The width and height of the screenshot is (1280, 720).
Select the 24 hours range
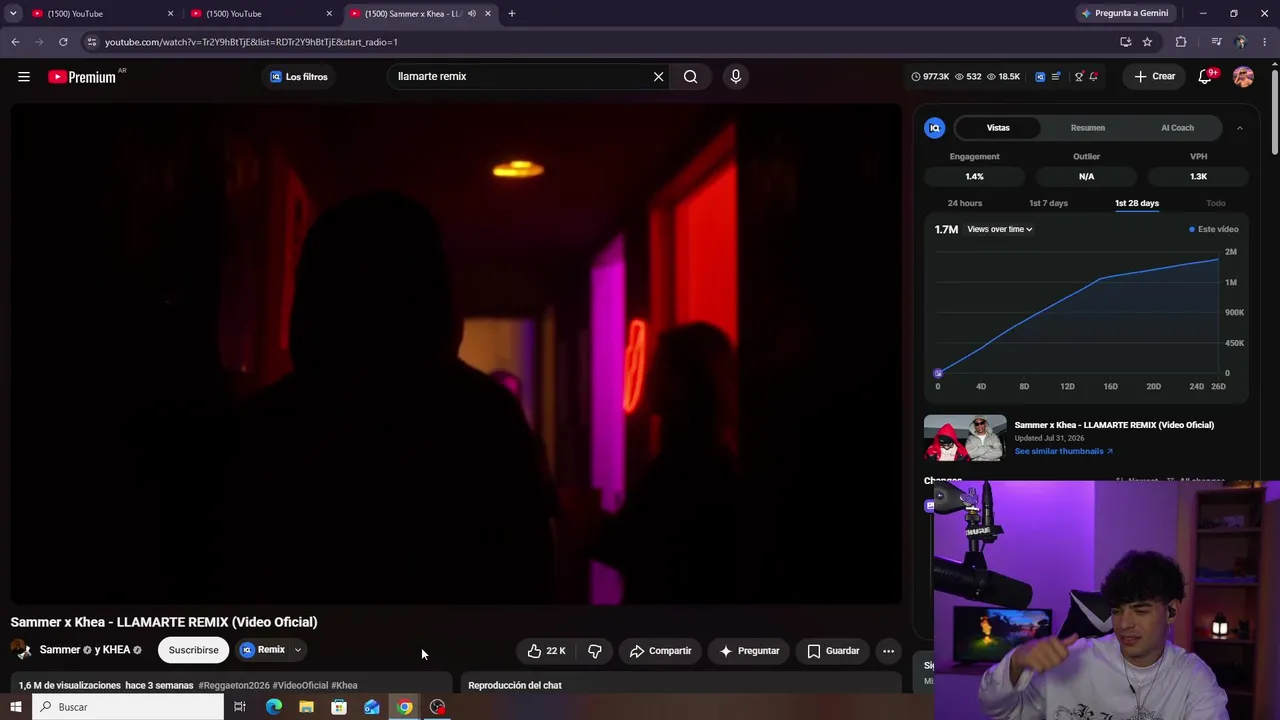(965, 203)
